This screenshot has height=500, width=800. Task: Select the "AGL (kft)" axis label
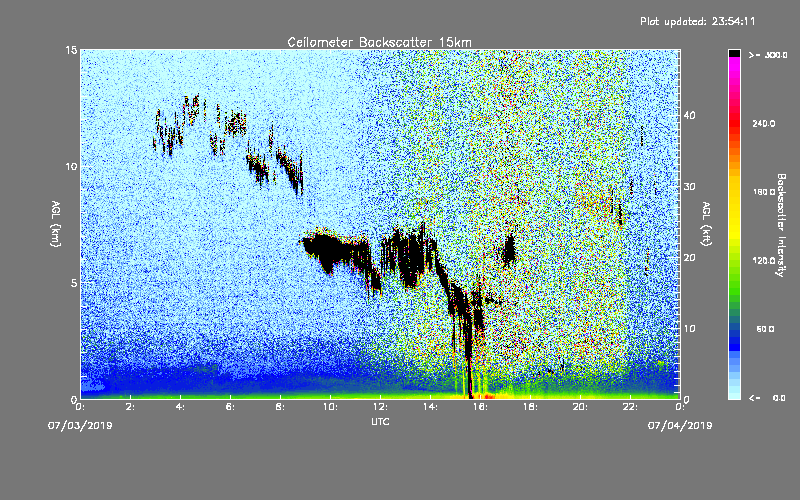click(707, 224)
